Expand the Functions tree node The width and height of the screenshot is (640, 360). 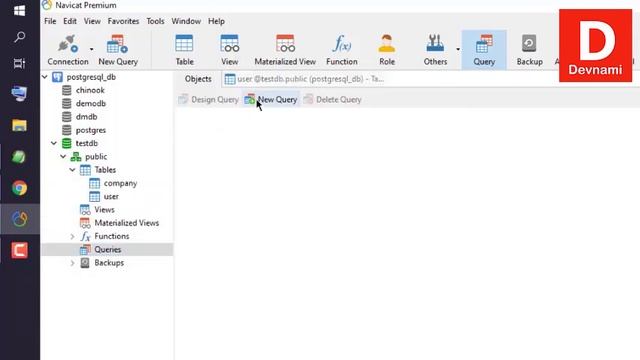72,236
